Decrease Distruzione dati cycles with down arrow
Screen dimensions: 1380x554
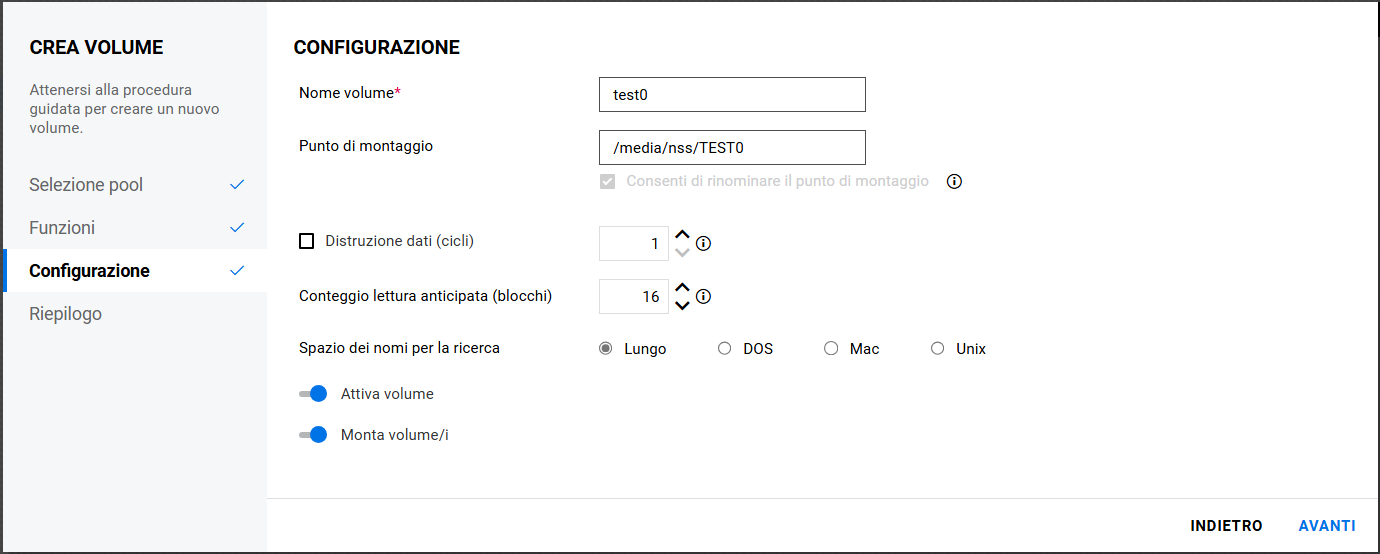coord(682,252)
